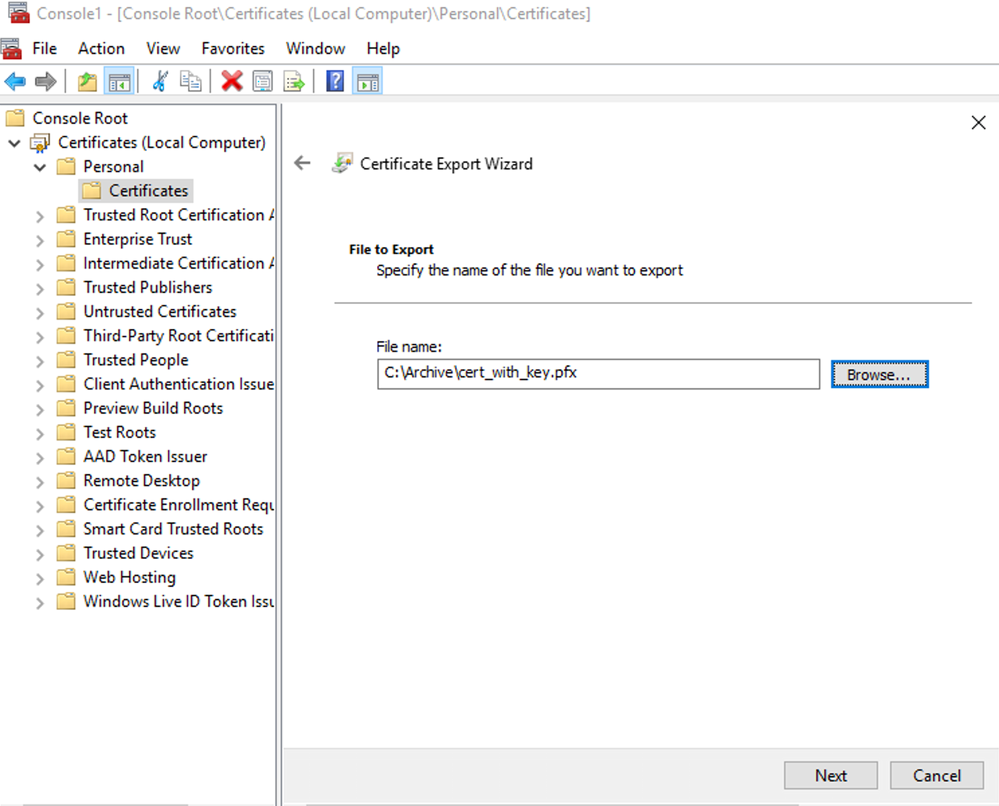Open the Favorites menu
Screen dimensions: 999x806
[x=233, y=48]
